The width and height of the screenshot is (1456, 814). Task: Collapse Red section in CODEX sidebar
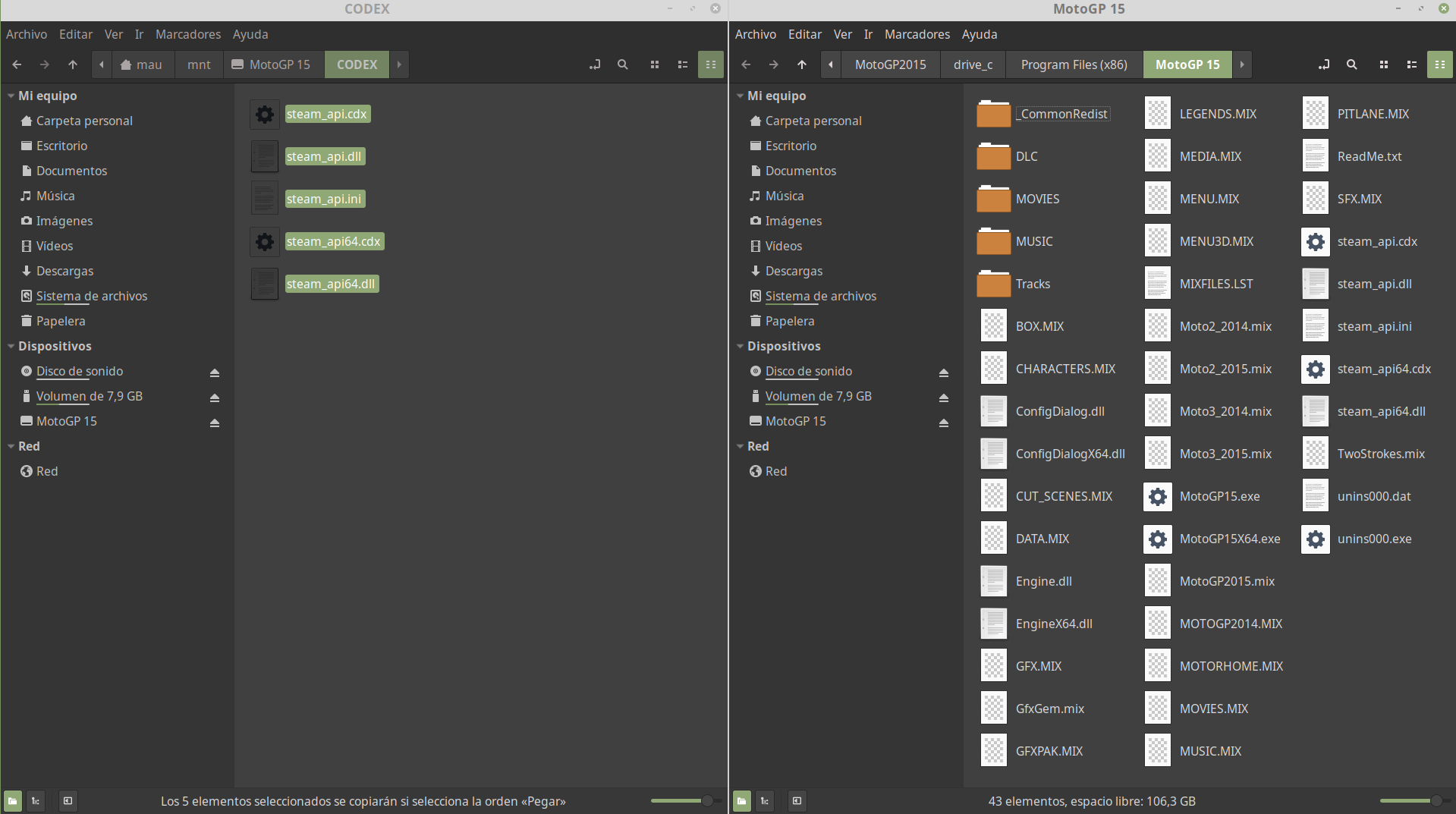point(11,446)
